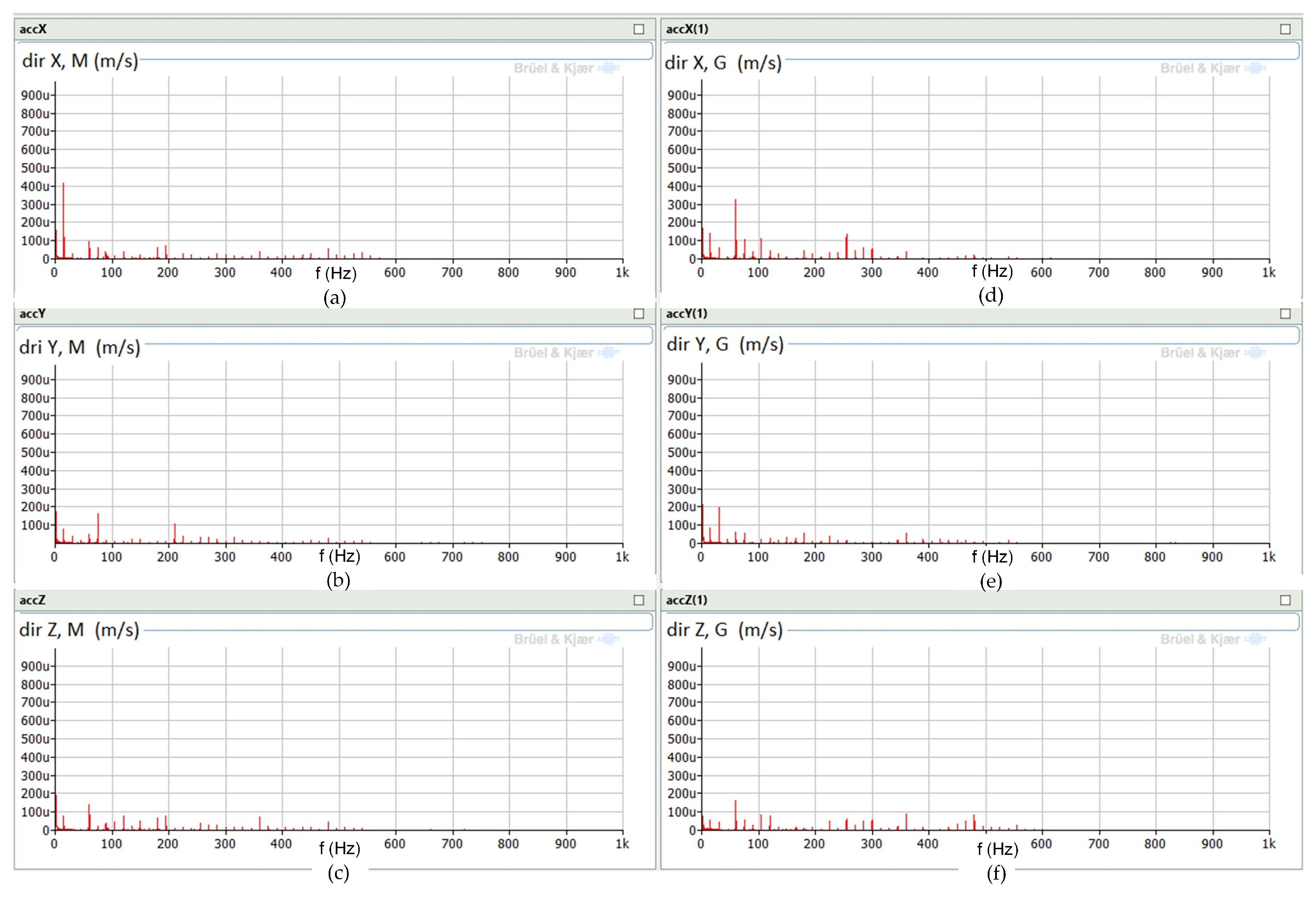
Task: Click the 'dir Z, G (m/s)' plot title field
Action: coord(725,630)
